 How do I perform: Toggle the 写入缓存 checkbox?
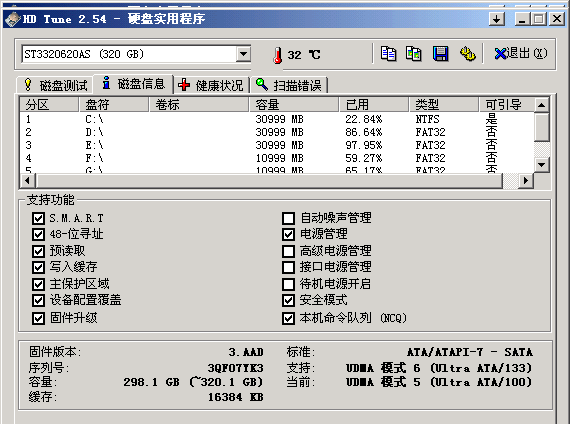pos(39,267)
